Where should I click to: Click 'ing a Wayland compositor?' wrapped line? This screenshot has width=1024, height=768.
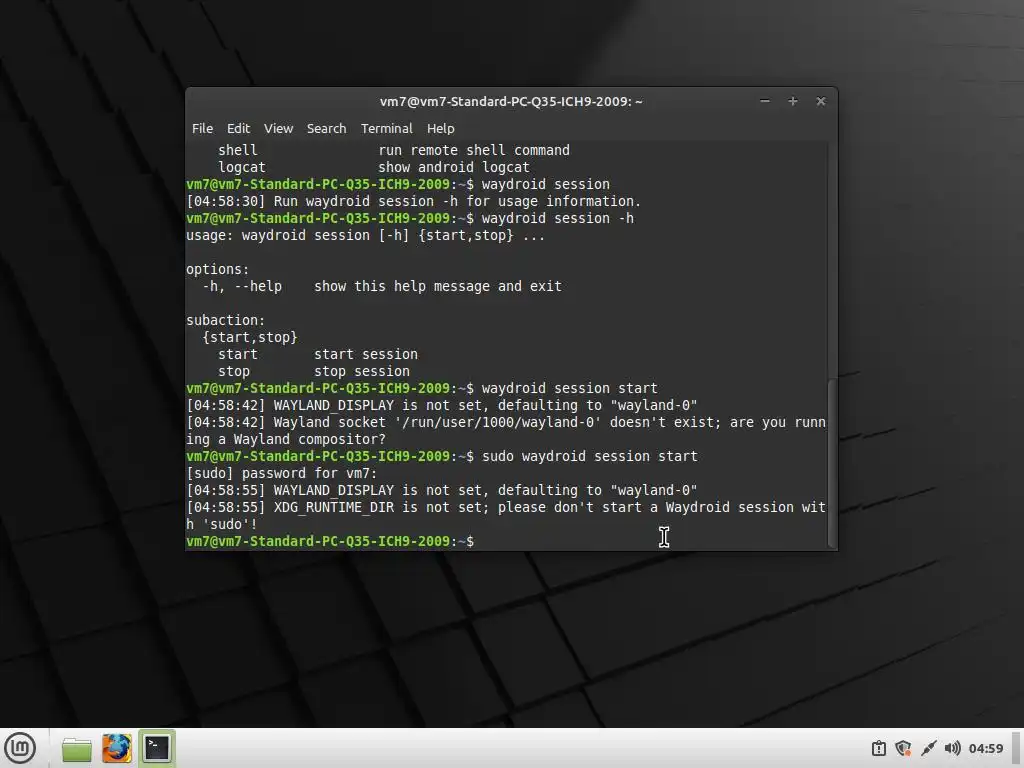(286, 439)
